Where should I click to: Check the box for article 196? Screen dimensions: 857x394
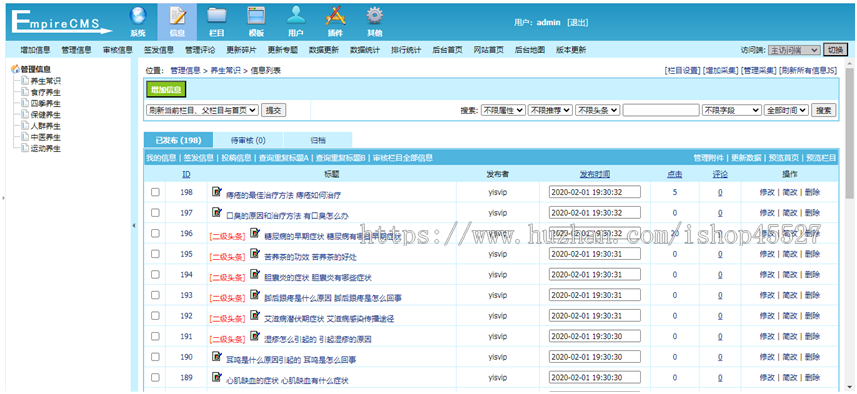(155, 233)
